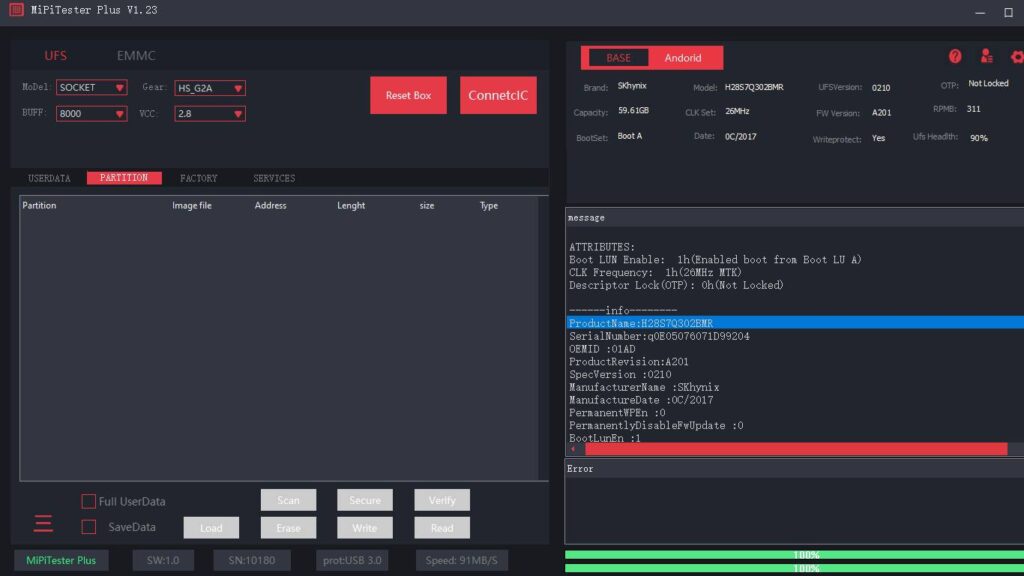Open the user account icon
Screen dimensions: 1024x576
987,57
